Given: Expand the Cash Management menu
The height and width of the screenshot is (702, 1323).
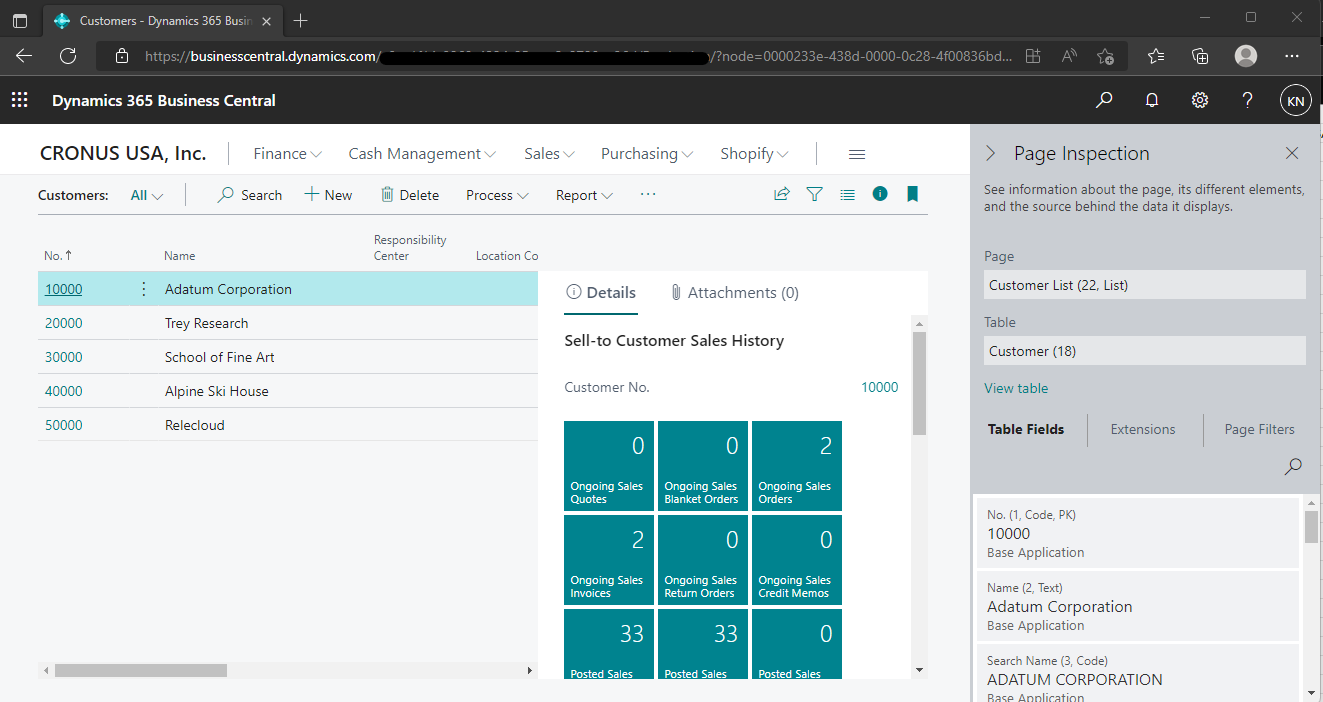Looking at the screenshot, I should click(x=422, y=154).
